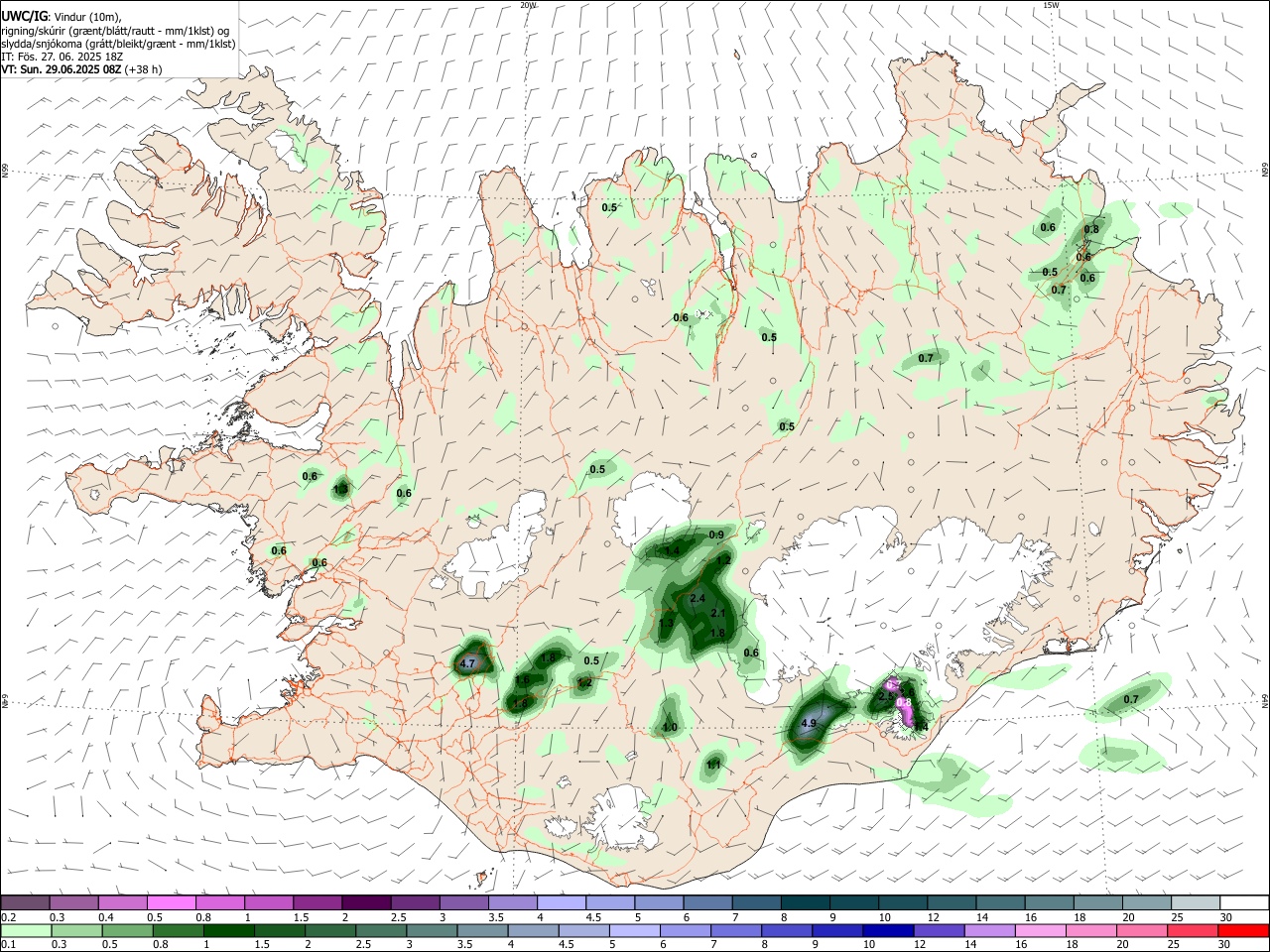Click the valid time 'VT: Sun. 29.06.2025 08Z'

tap(62, 69)
